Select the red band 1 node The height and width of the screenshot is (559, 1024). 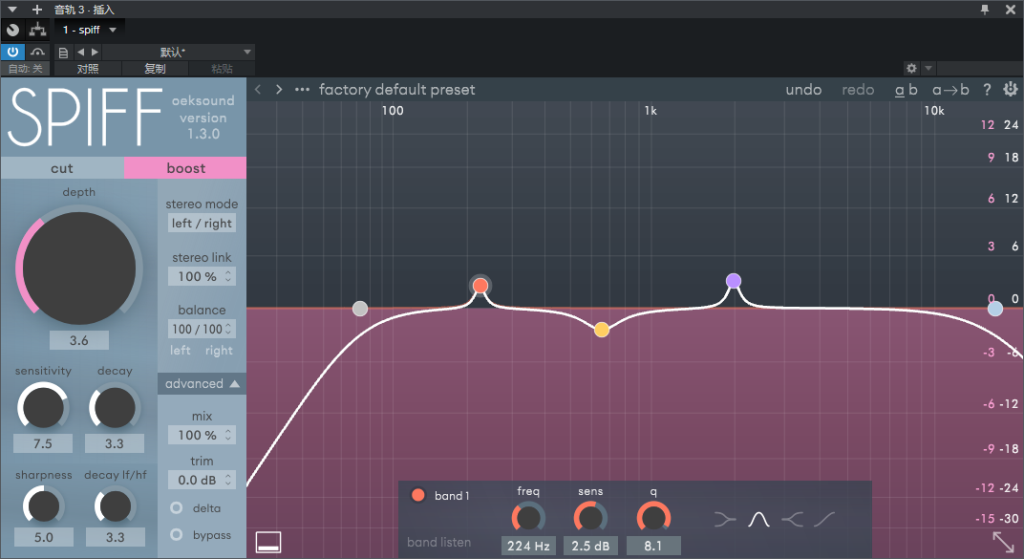[x=480, y=285]
